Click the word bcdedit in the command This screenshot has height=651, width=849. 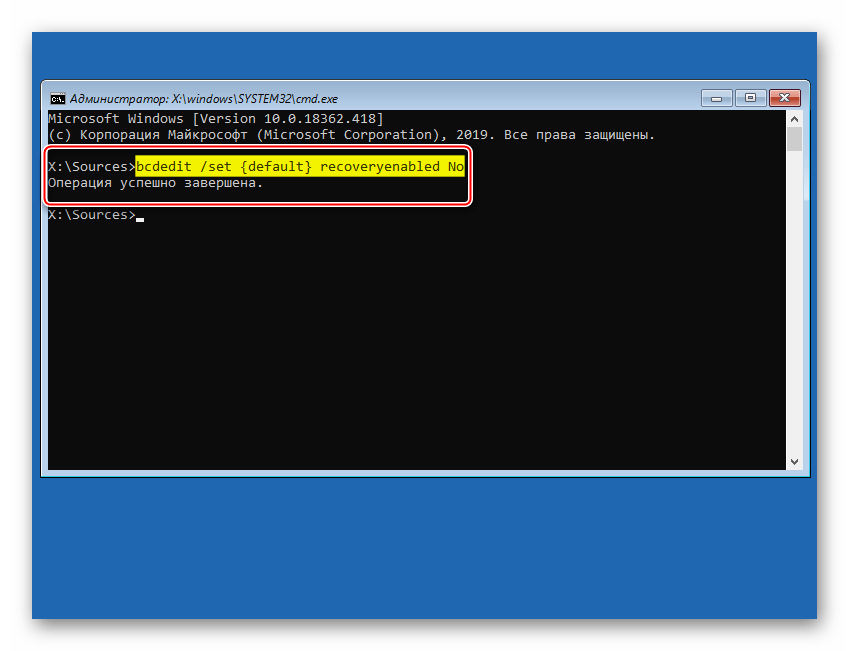[x=163, y=166]
